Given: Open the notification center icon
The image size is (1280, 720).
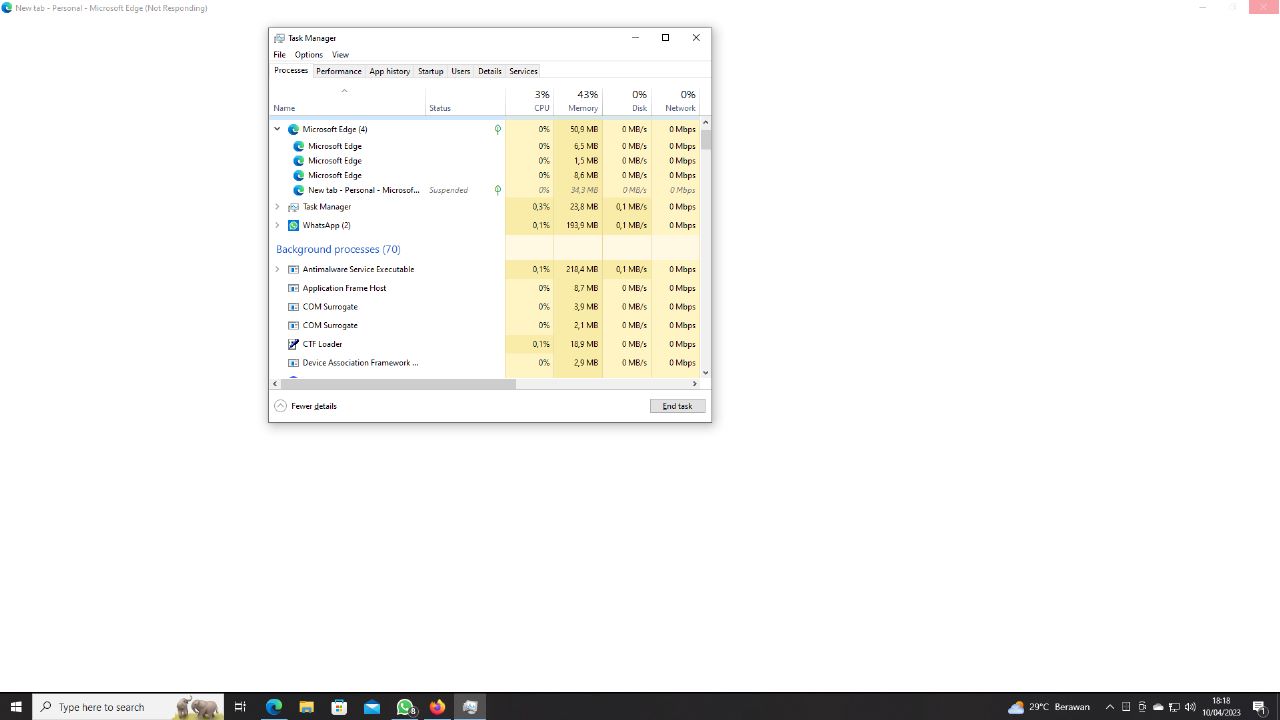Looking at the screenshot, I should 1259,707.
